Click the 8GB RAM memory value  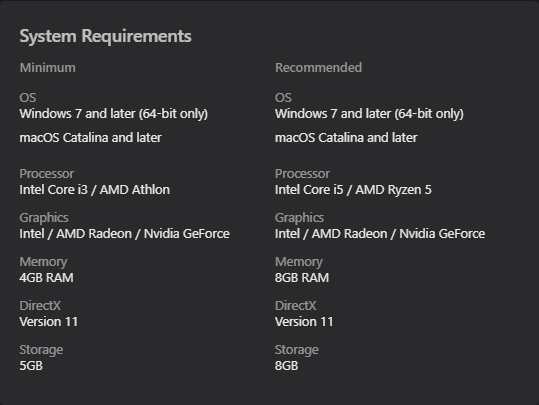tap(302, 278)
